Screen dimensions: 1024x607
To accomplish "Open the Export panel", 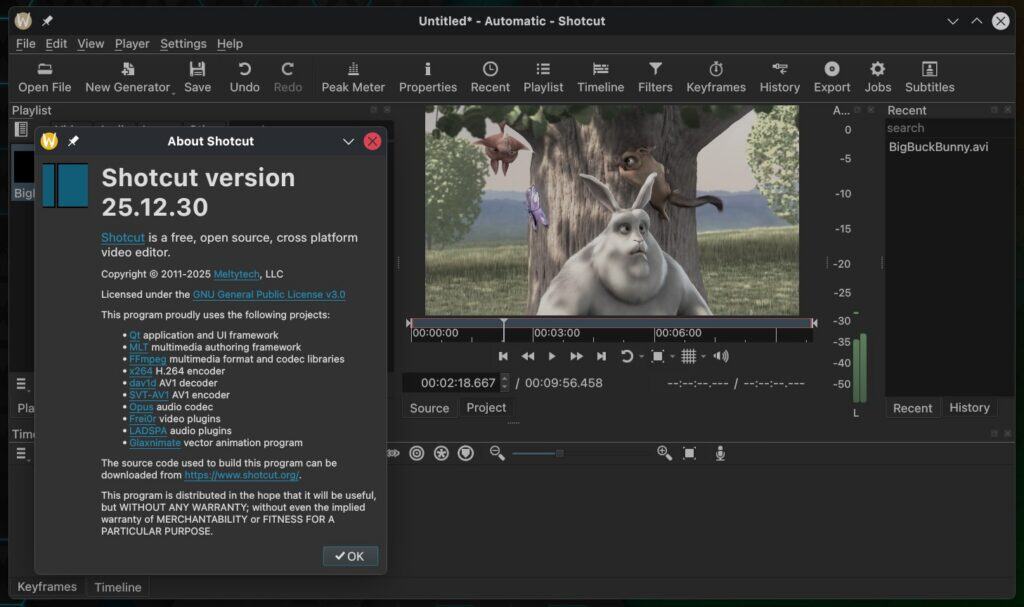I will tap(831, 75).
